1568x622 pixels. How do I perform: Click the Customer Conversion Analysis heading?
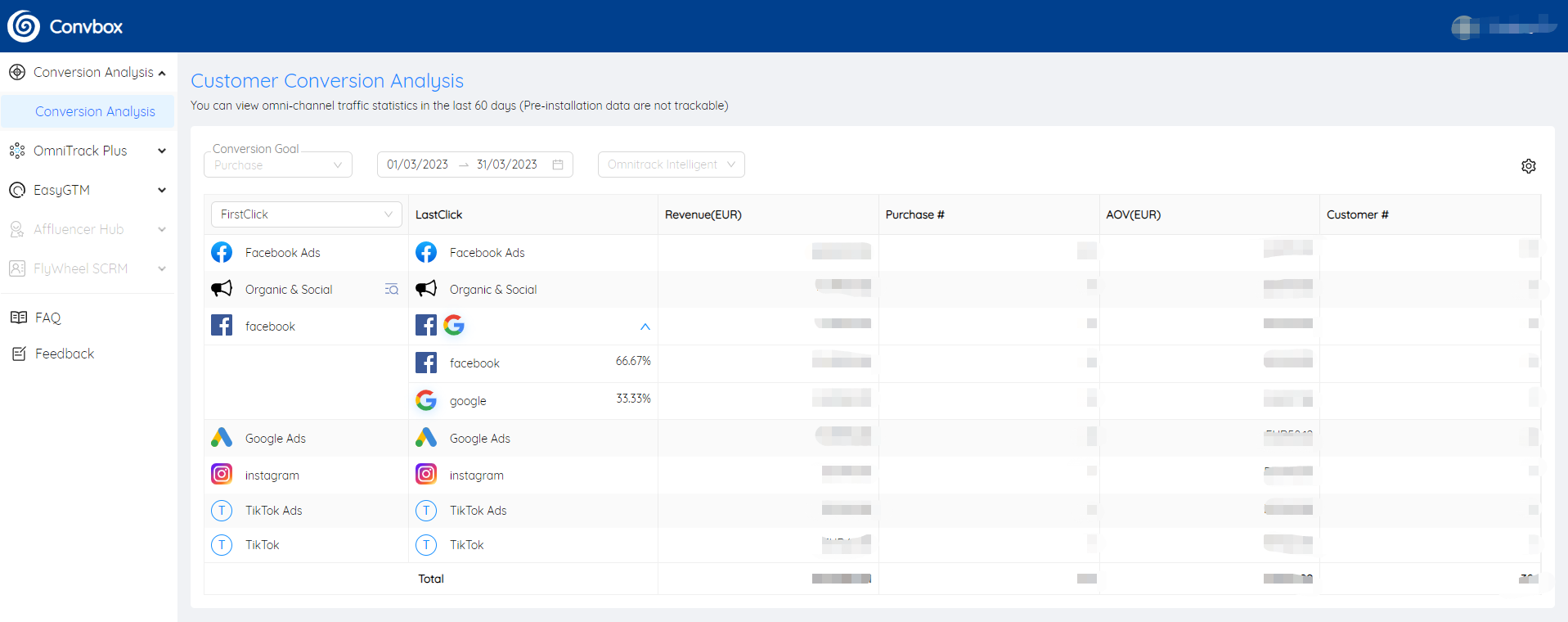coord(327,81)
